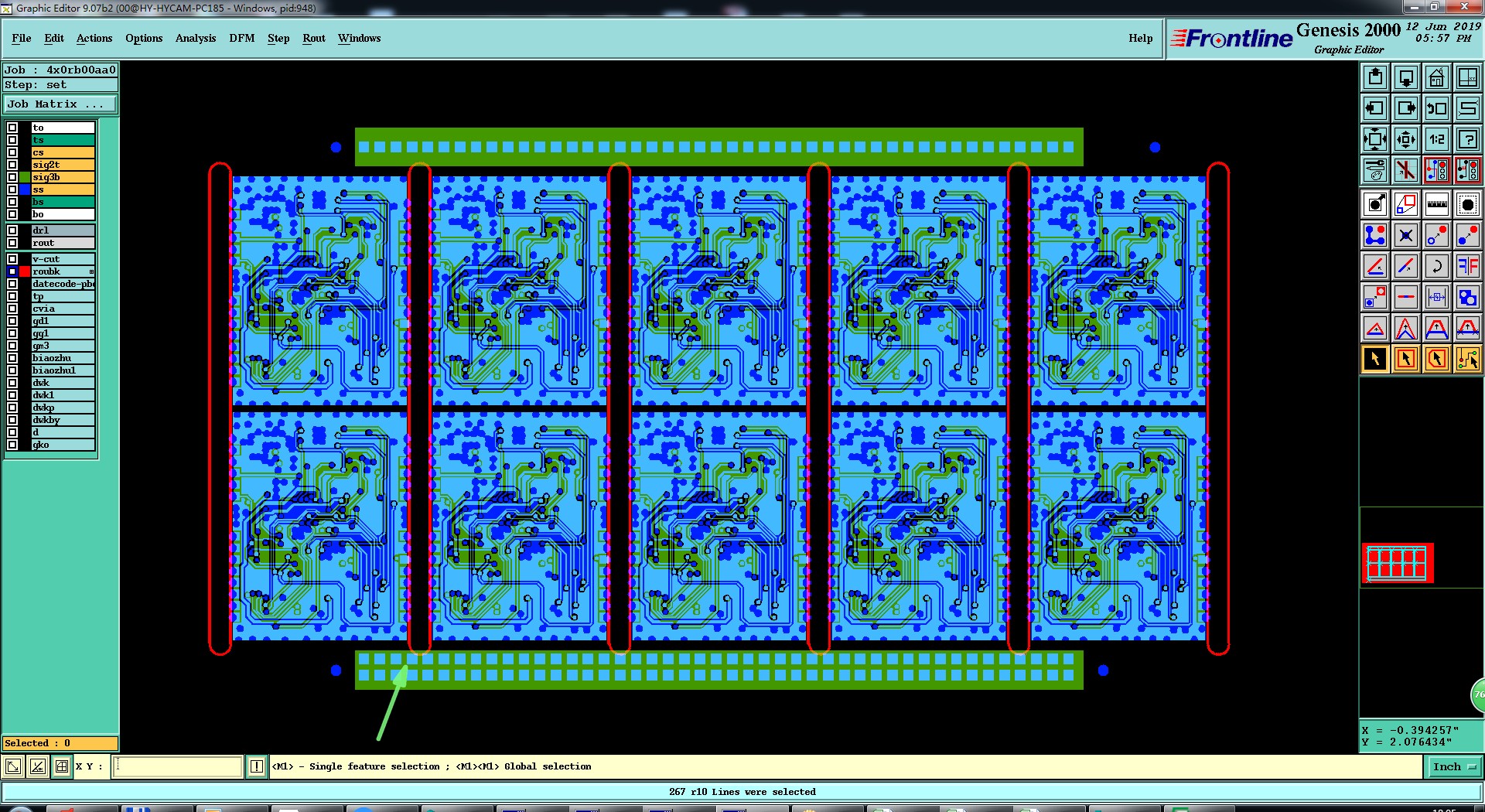Click the pan right arrow icon
This screenshot has height=812, width=1485.
(x=1406, y=108)
